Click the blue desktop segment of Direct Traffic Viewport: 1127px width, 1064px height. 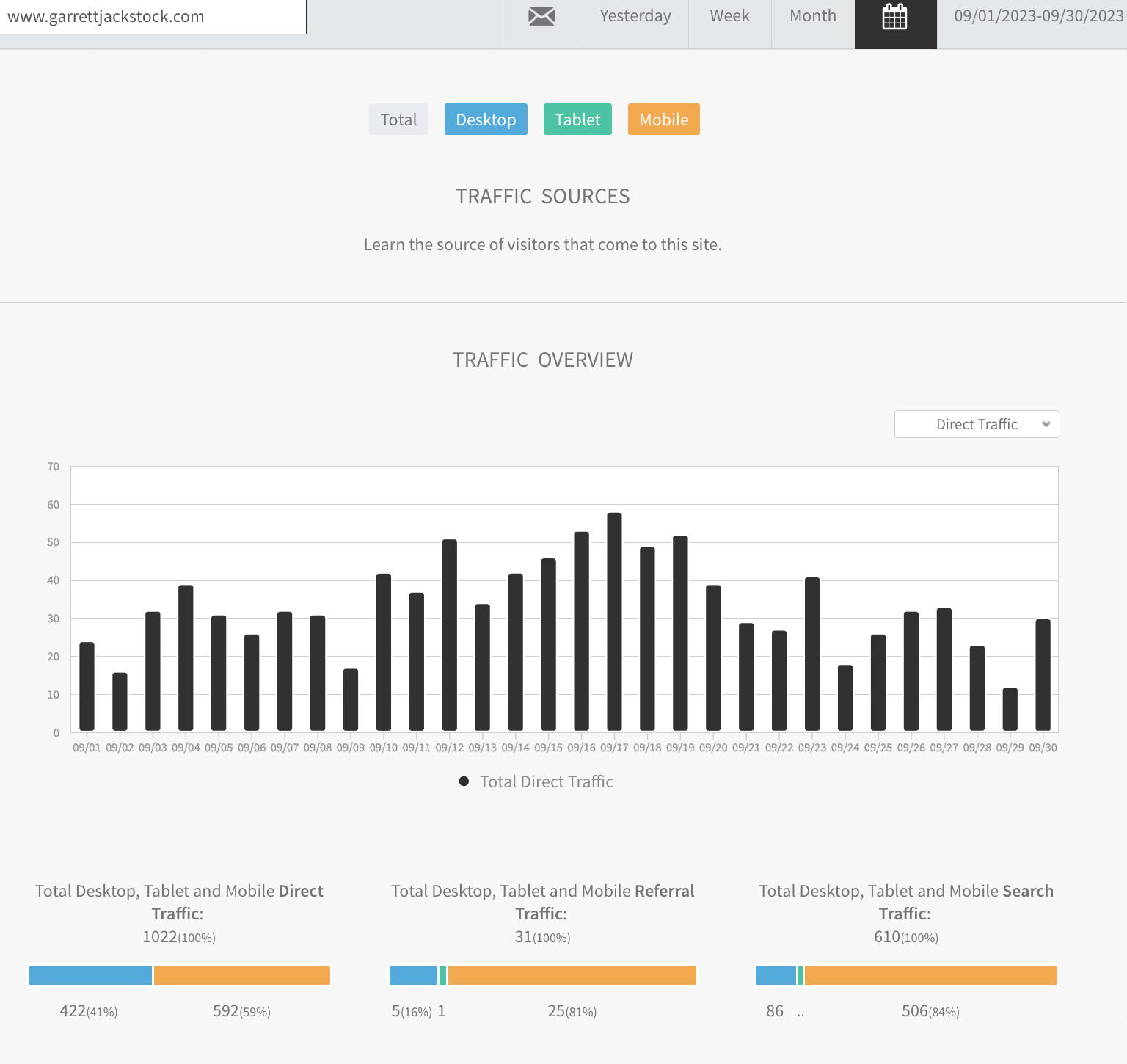tap(90, 976)
